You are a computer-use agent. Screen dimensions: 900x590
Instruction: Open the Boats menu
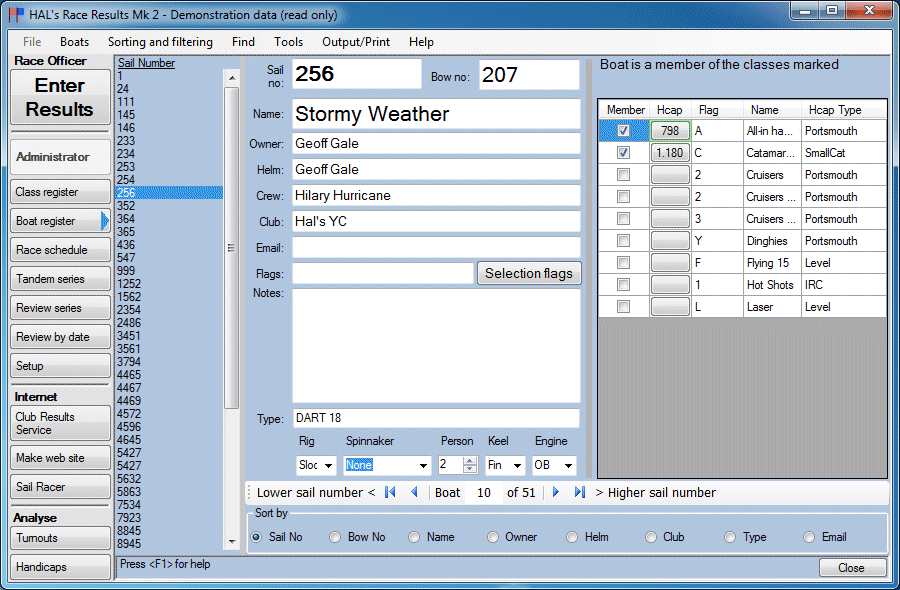[x=75, y=42]
